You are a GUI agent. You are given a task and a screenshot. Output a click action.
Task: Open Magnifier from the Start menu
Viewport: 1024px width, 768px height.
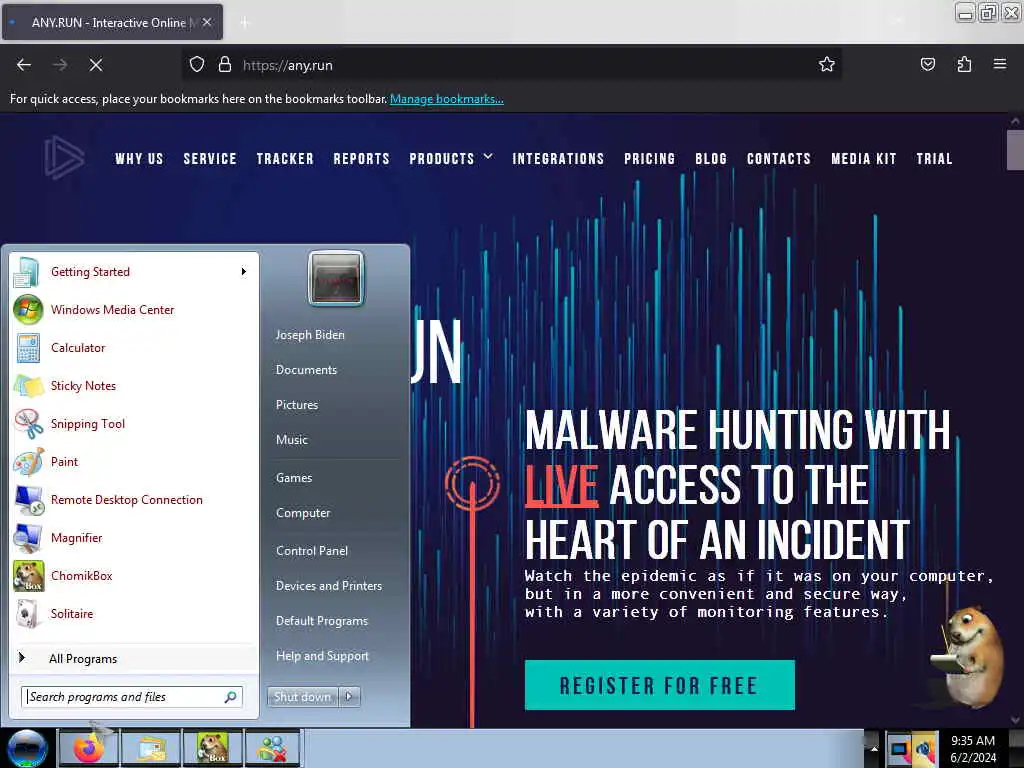134,537
